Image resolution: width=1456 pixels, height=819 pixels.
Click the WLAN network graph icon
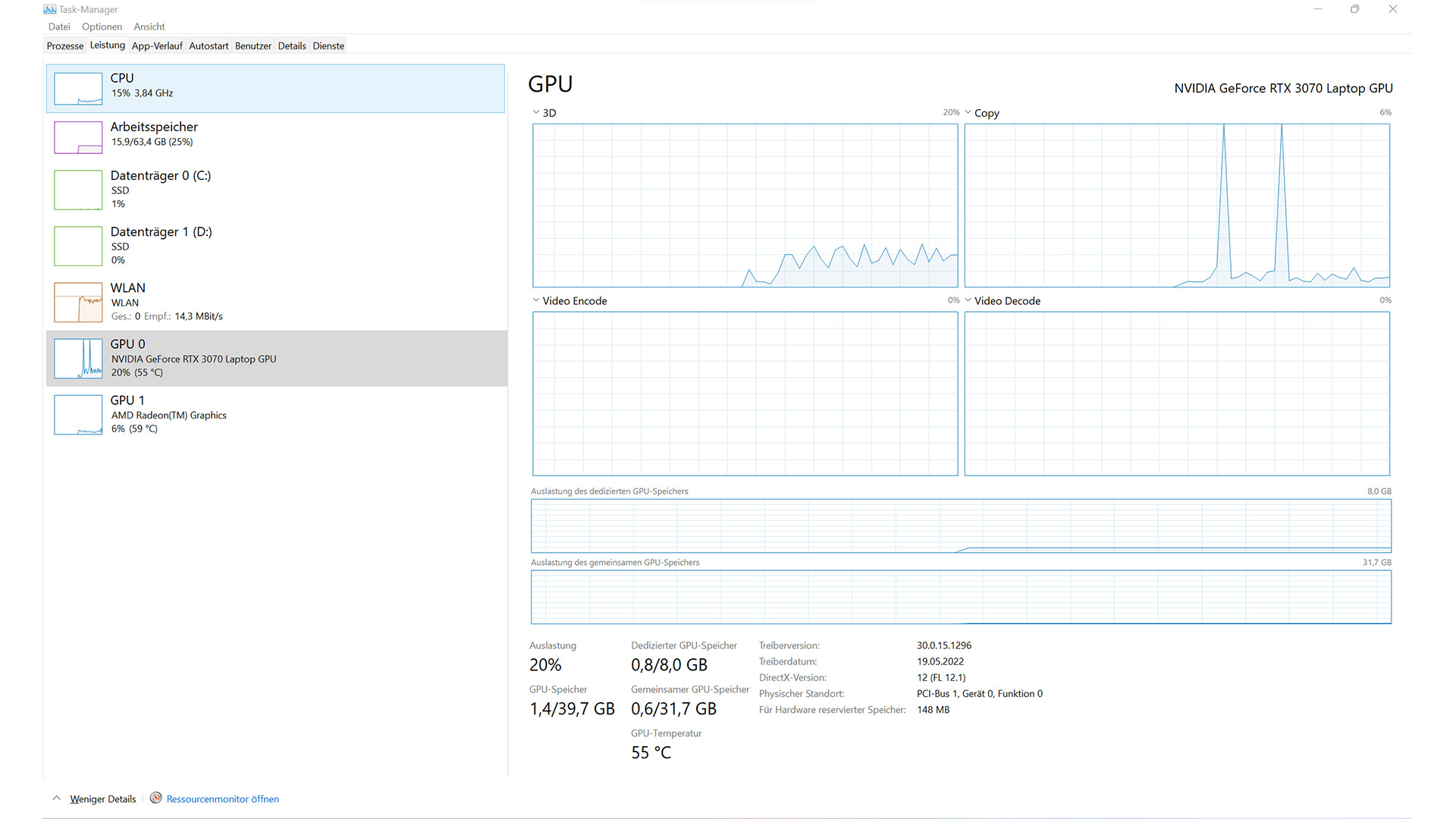coord(78,302)
